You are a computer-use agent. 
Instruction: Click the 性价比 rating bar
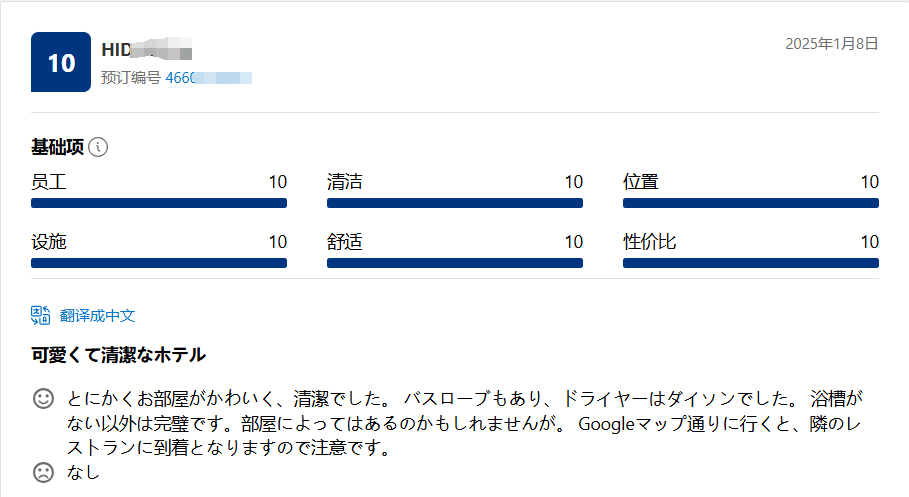click(751, 263)
